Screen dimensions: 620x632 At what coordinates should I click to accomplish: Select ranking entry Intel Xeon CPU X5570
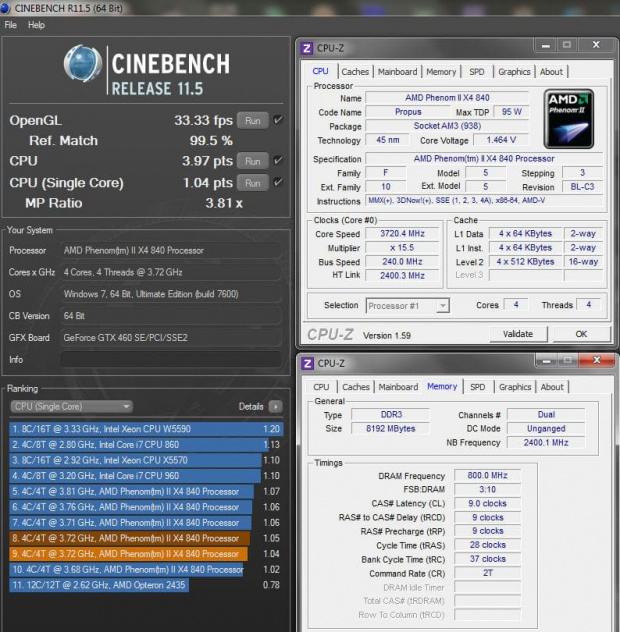tap(146, 460)
